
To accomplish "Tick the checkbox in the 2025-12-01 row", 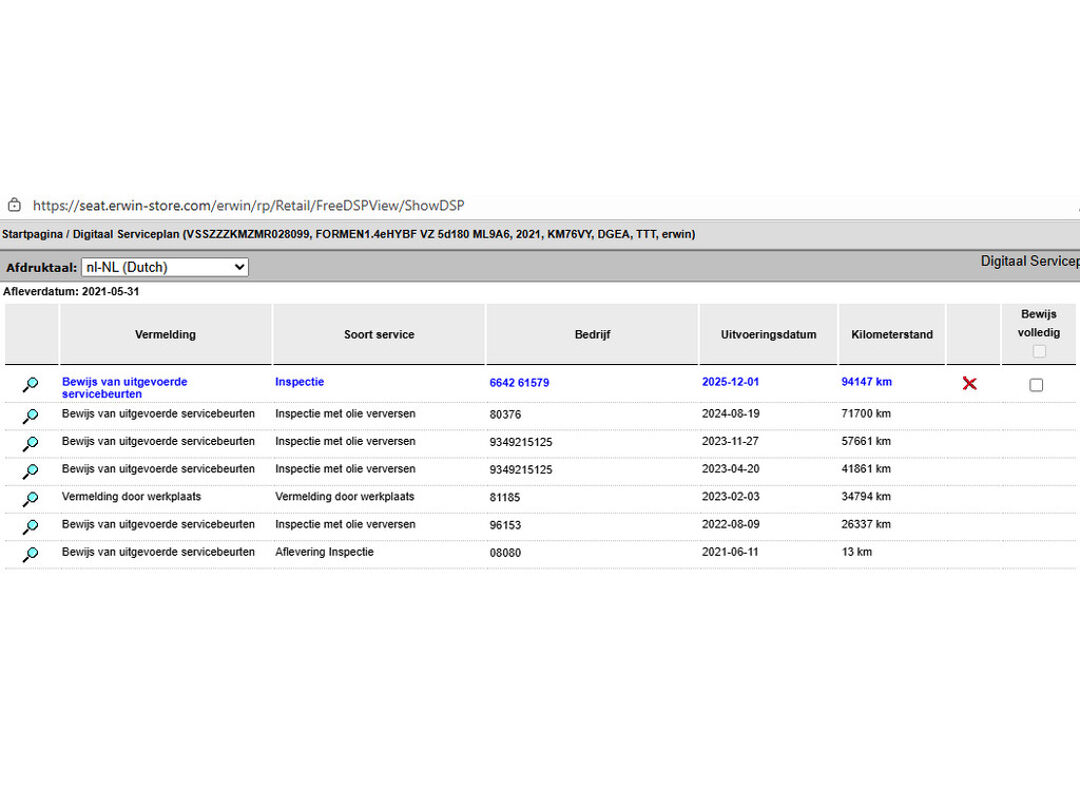I will coord(1036,385).
